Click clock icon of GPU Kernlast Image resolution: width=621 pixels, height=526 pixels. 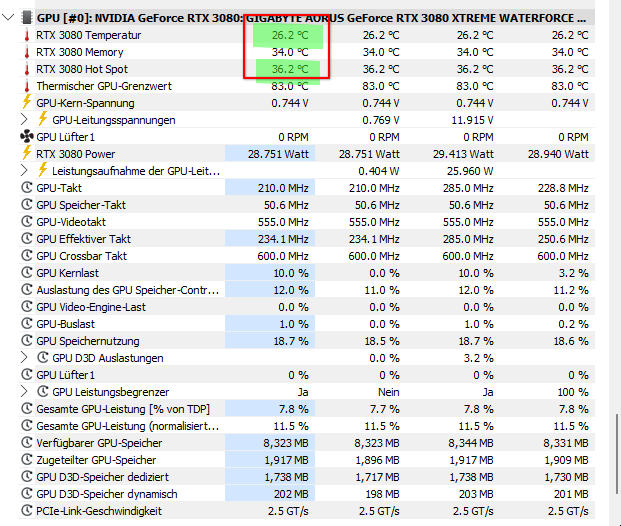[x=27, y=273]
